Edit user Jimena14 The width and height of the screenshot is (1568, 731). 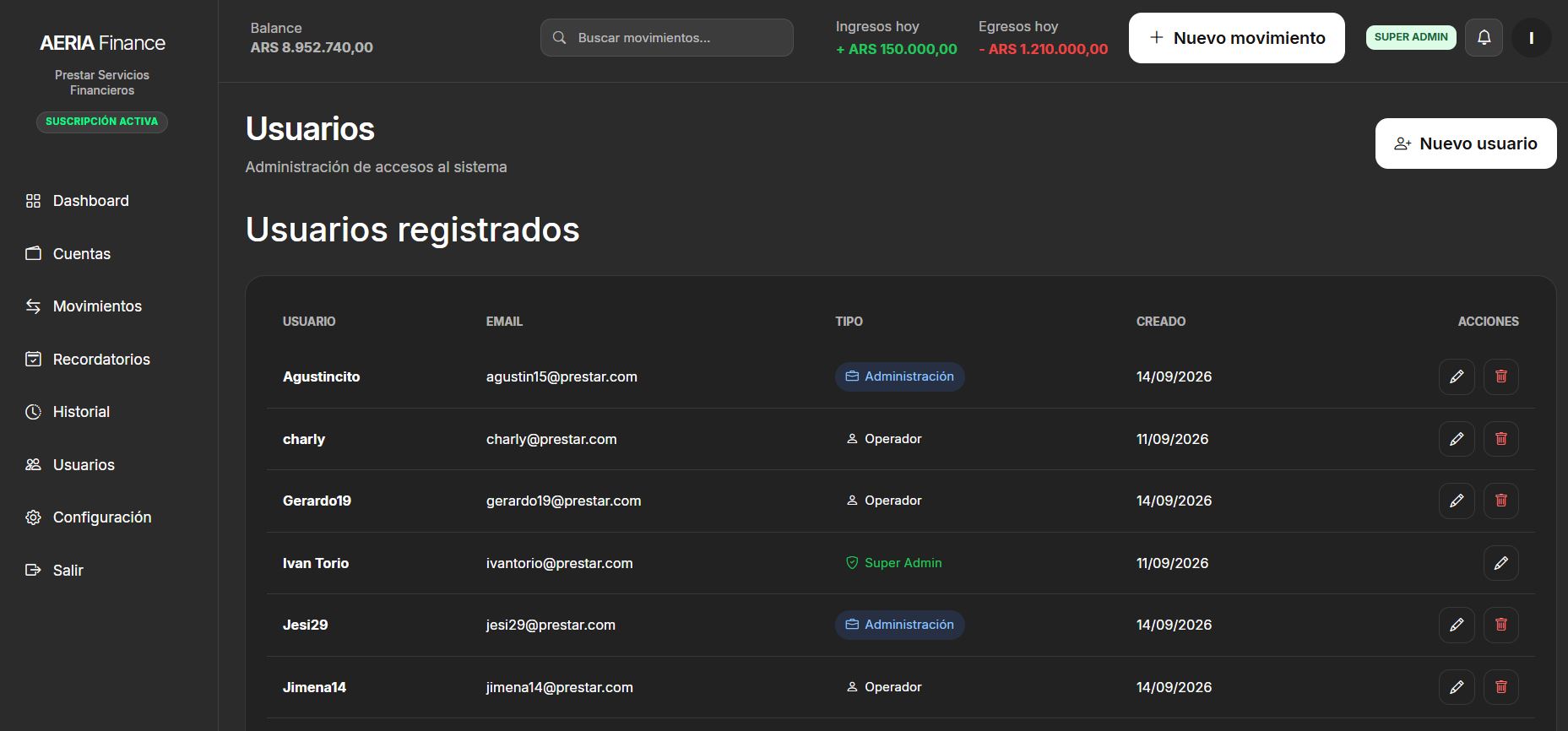coord(1457,687)
